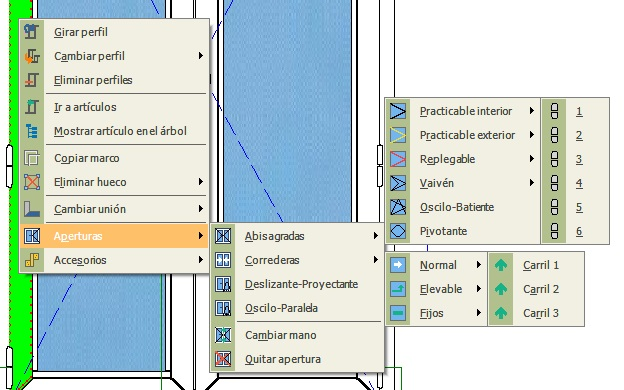Expand the Cambiar perfil submenu arrow

tap(201, 56)
